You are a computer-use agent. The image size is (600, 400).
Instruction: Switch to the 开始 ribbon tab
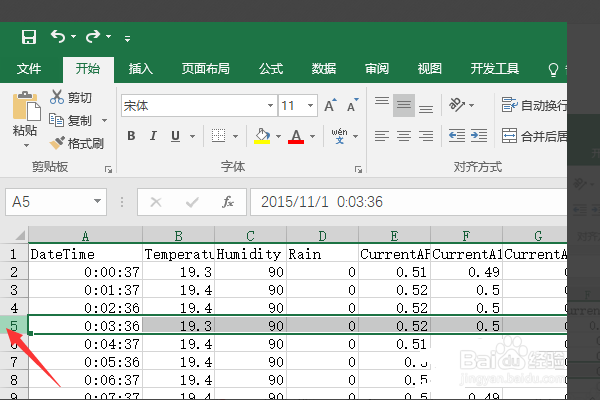click(88, 69)
